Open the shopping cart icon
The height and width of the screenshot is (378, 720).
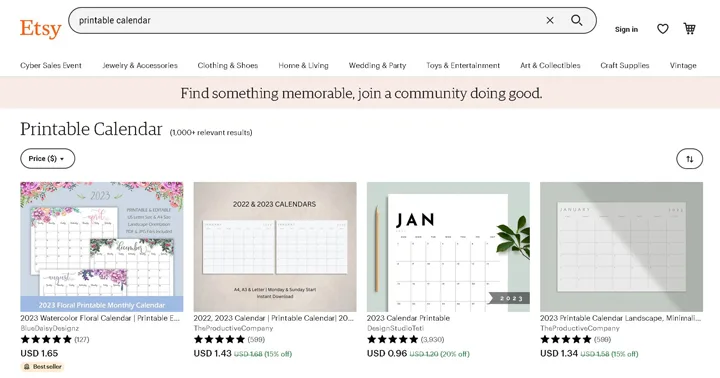click(689, 28)
